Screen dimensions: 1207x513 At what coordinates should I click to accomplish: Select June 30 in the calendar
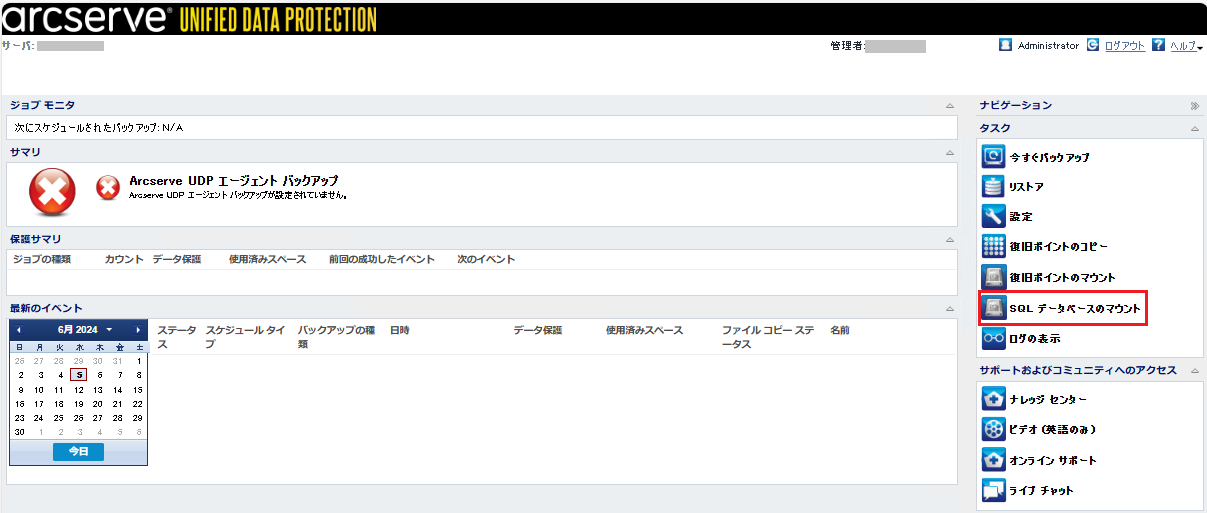pos(20,432)
